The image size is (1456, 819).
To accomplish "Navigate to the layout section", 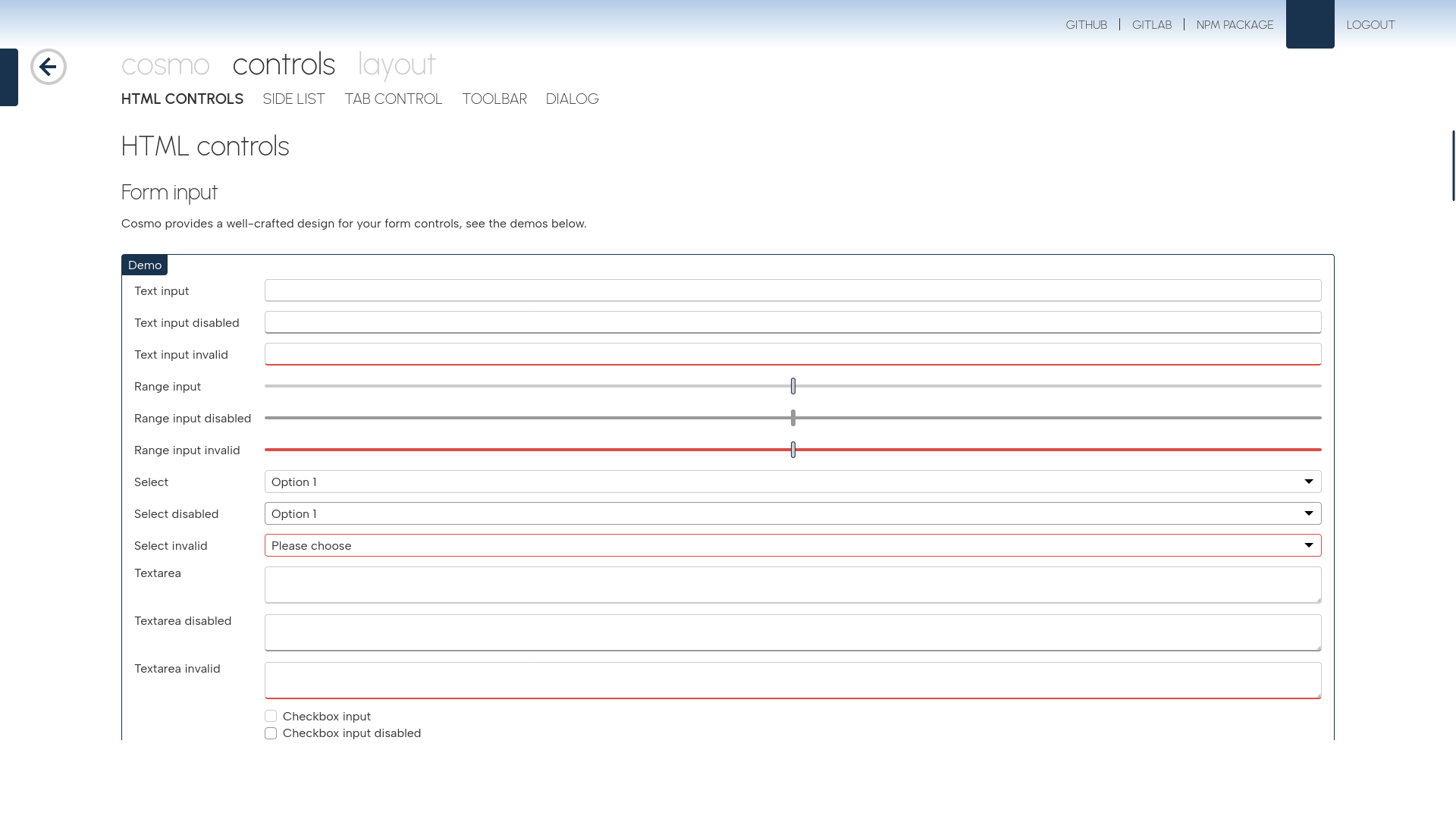I will 397,64.
